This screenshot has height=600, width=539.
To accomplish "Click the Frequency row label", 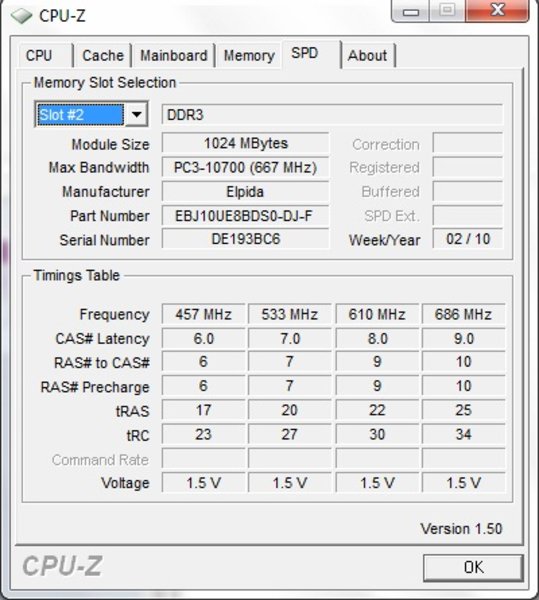I will [114, 315].
